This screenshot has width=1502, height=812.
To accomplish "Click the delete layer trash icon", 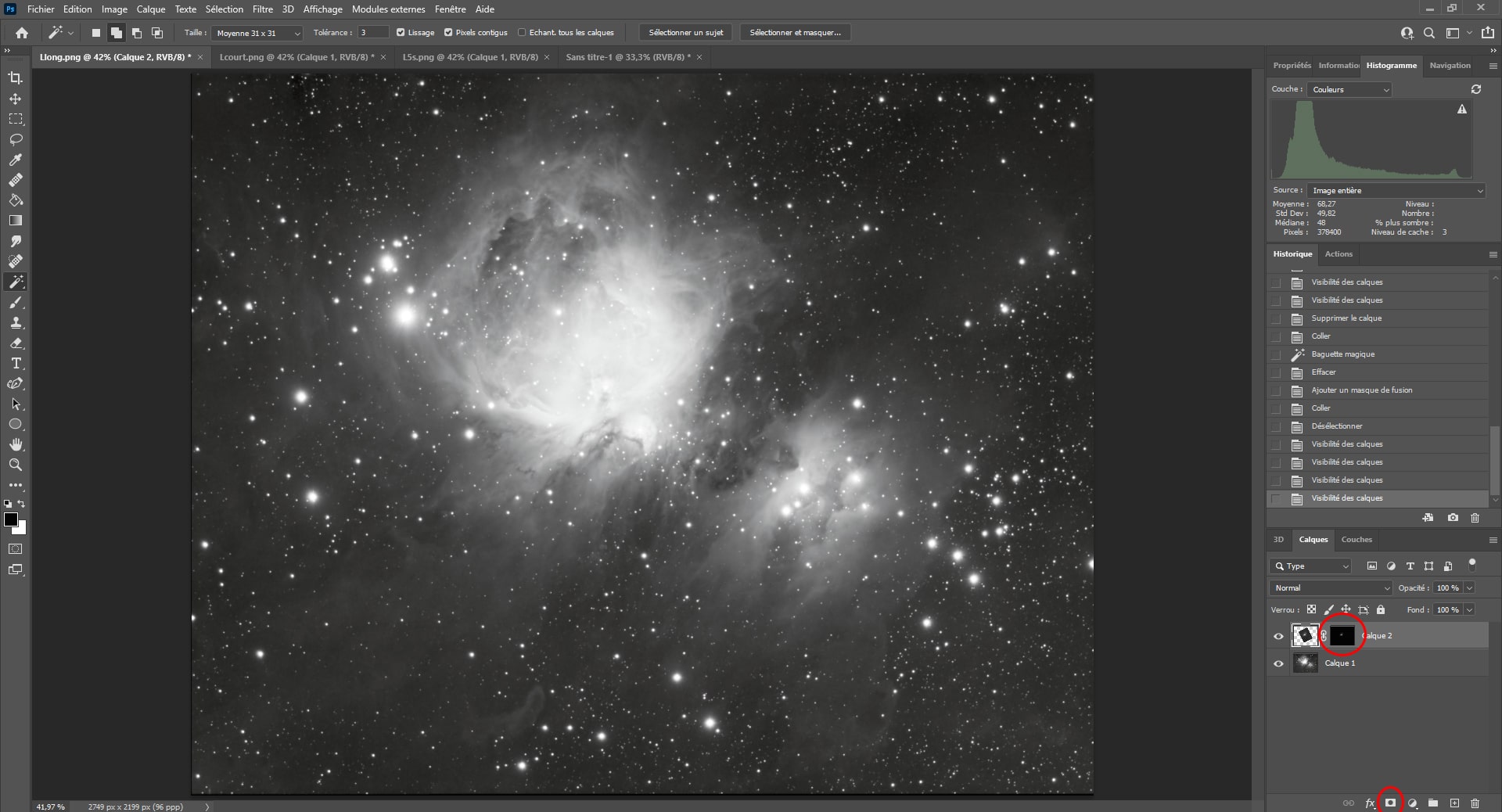I will [x=1475, y=803].
